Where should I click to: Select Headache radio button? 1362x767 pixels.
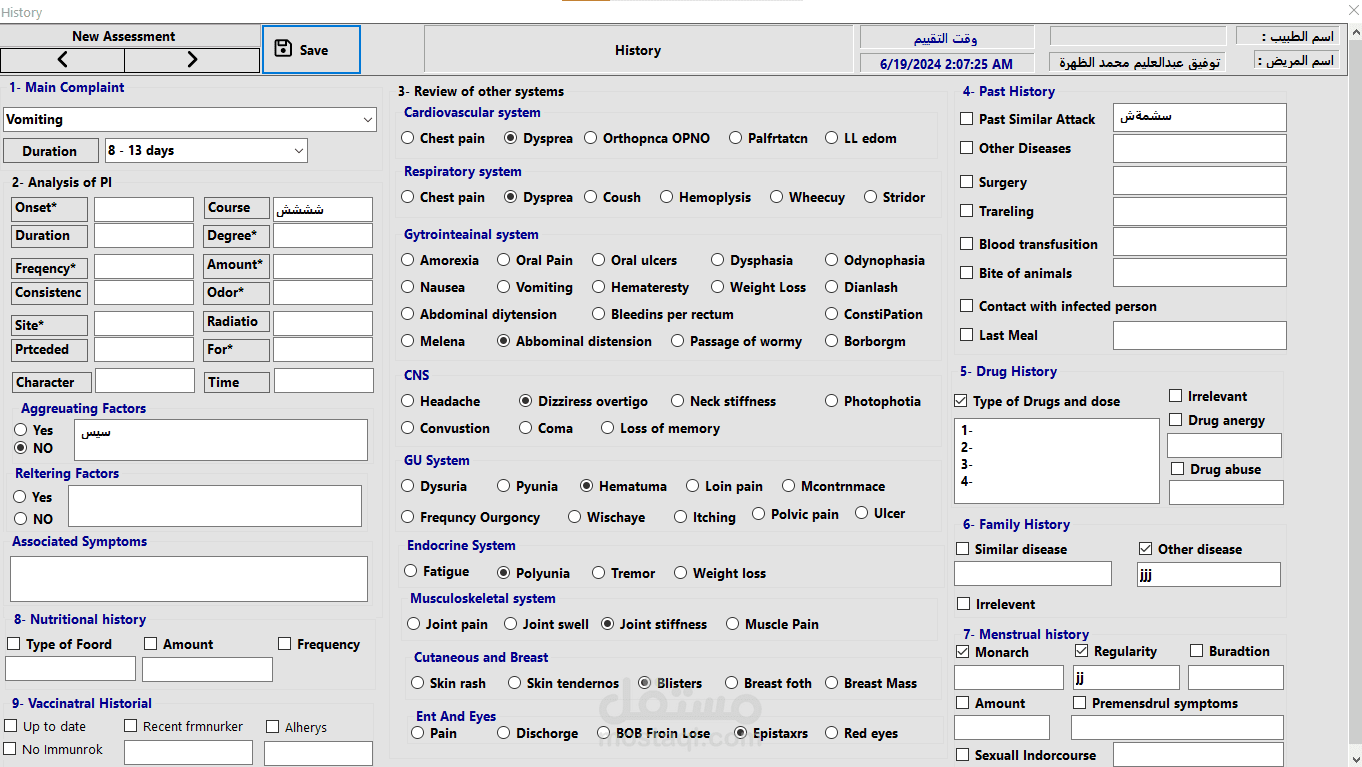click(408, 401)
